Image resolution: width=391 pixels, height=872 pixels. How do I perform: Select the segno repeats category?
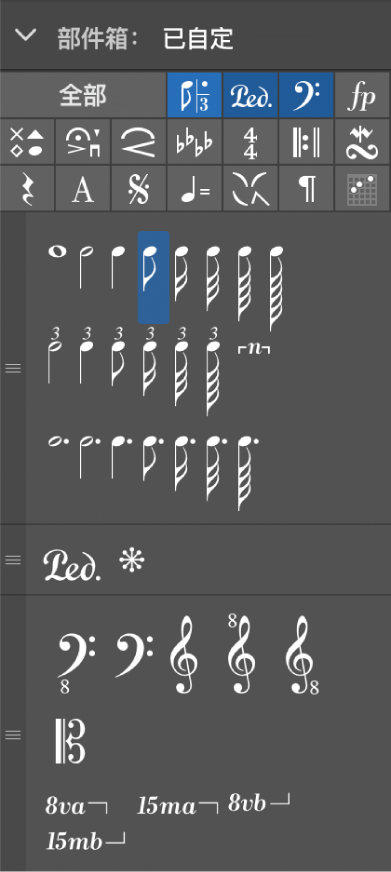pos(138,189)
